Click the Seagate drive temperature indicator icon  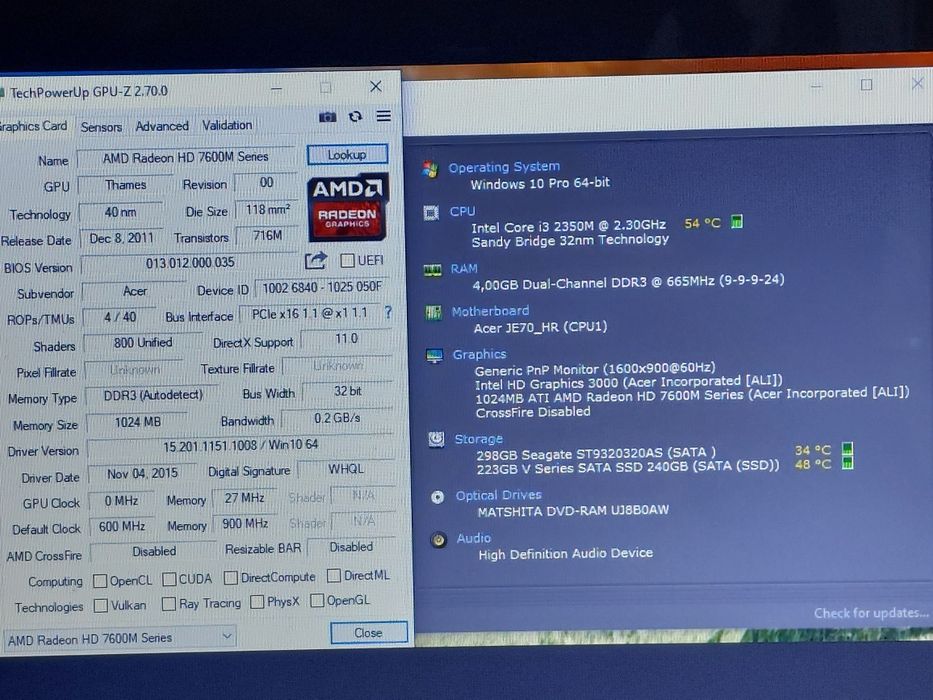(x=848, y=448)
